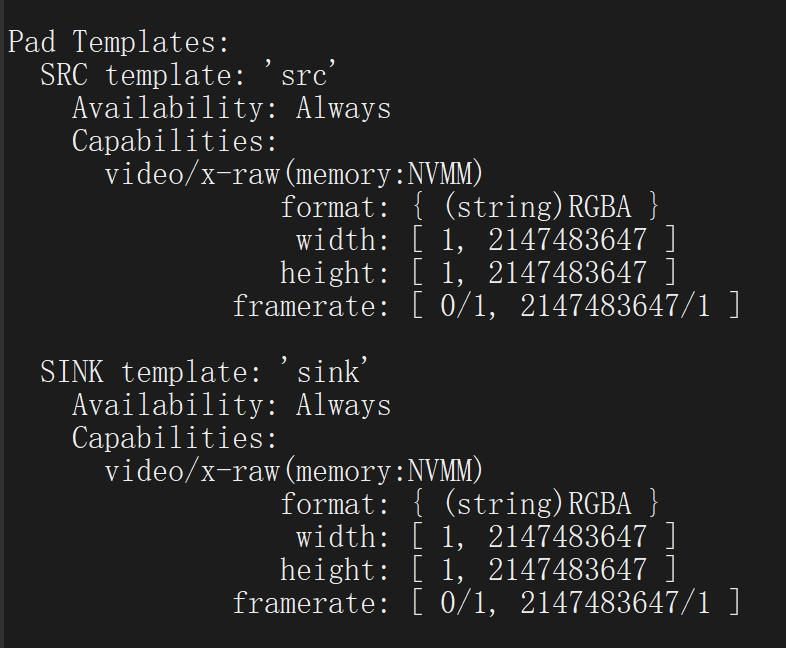Viewport: 786px width, 648px height.
Task: Click the framerate label in SINK capabilities
Action: pyautogui.click(x=310, y=604)
